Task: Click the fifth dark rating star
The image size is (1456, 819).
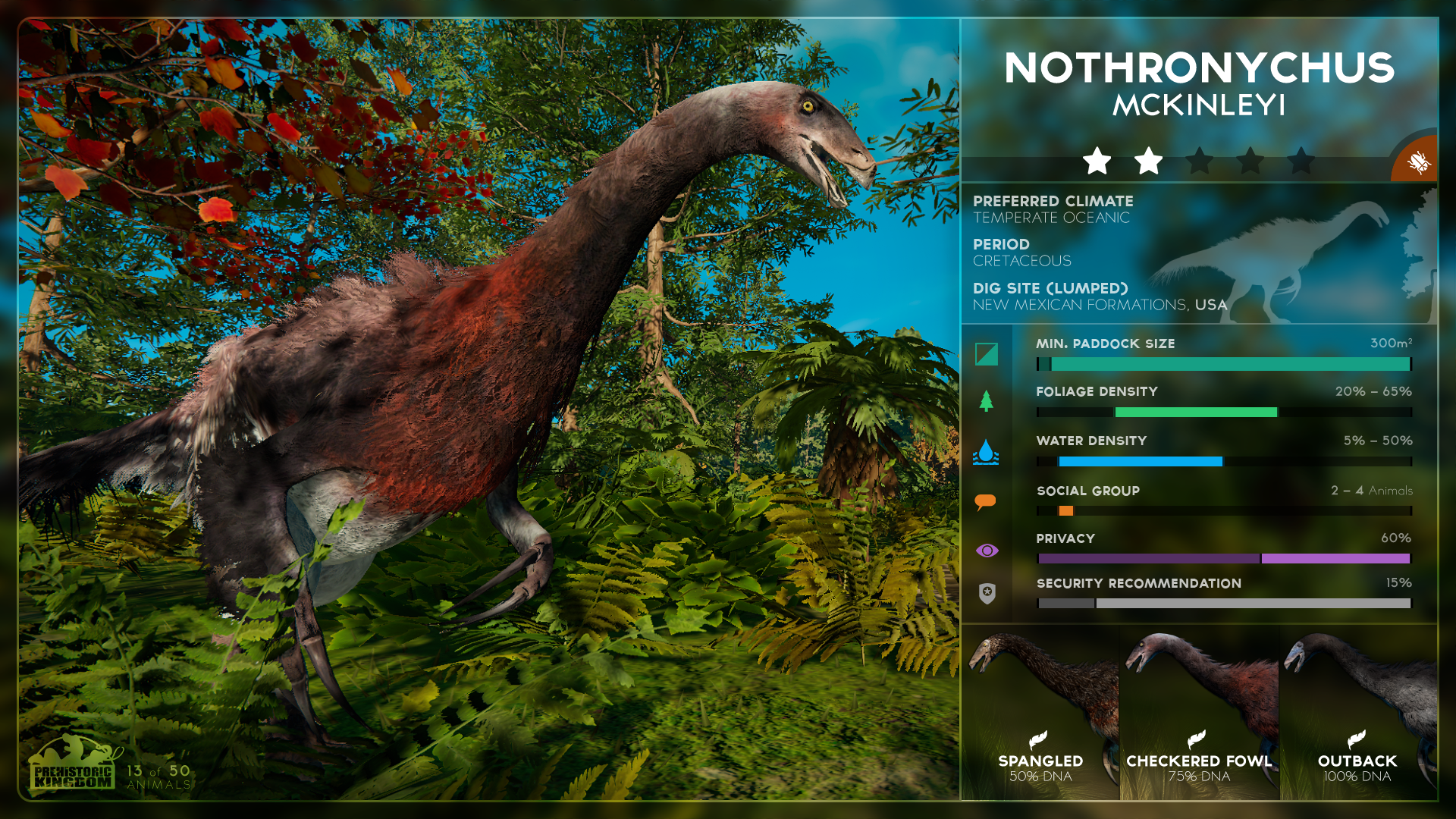Action: (1301, 161)
